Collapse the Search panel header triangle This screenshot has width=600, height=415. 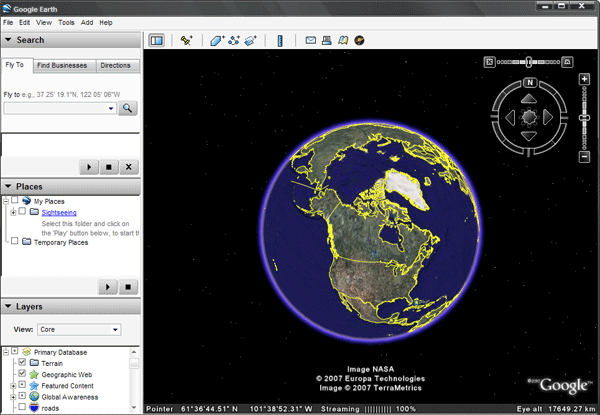8,39
